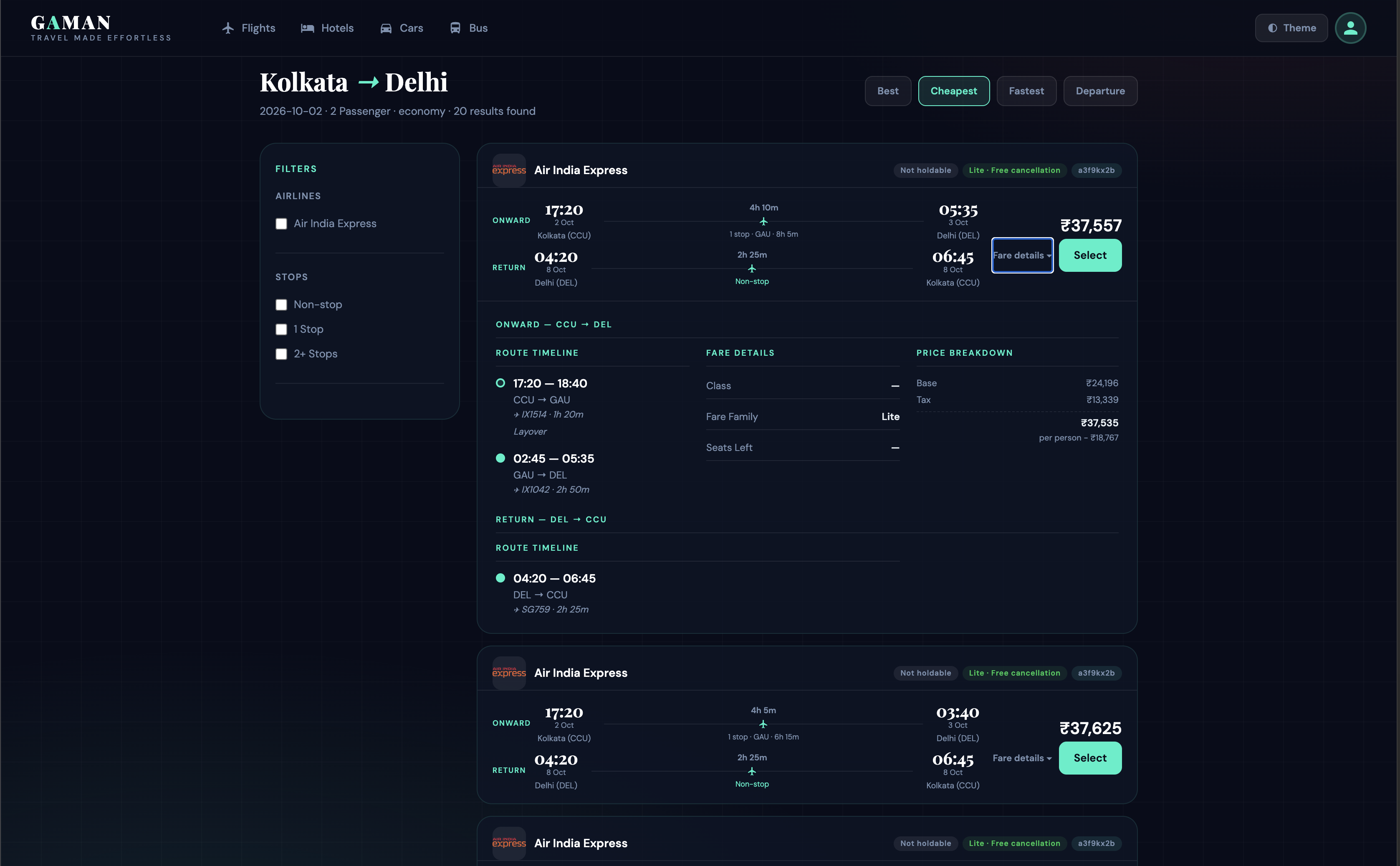Expand Fare details on ₹37,625 flight
This screenshot has height=866, width=1400.
click(x=1022, y=758)
